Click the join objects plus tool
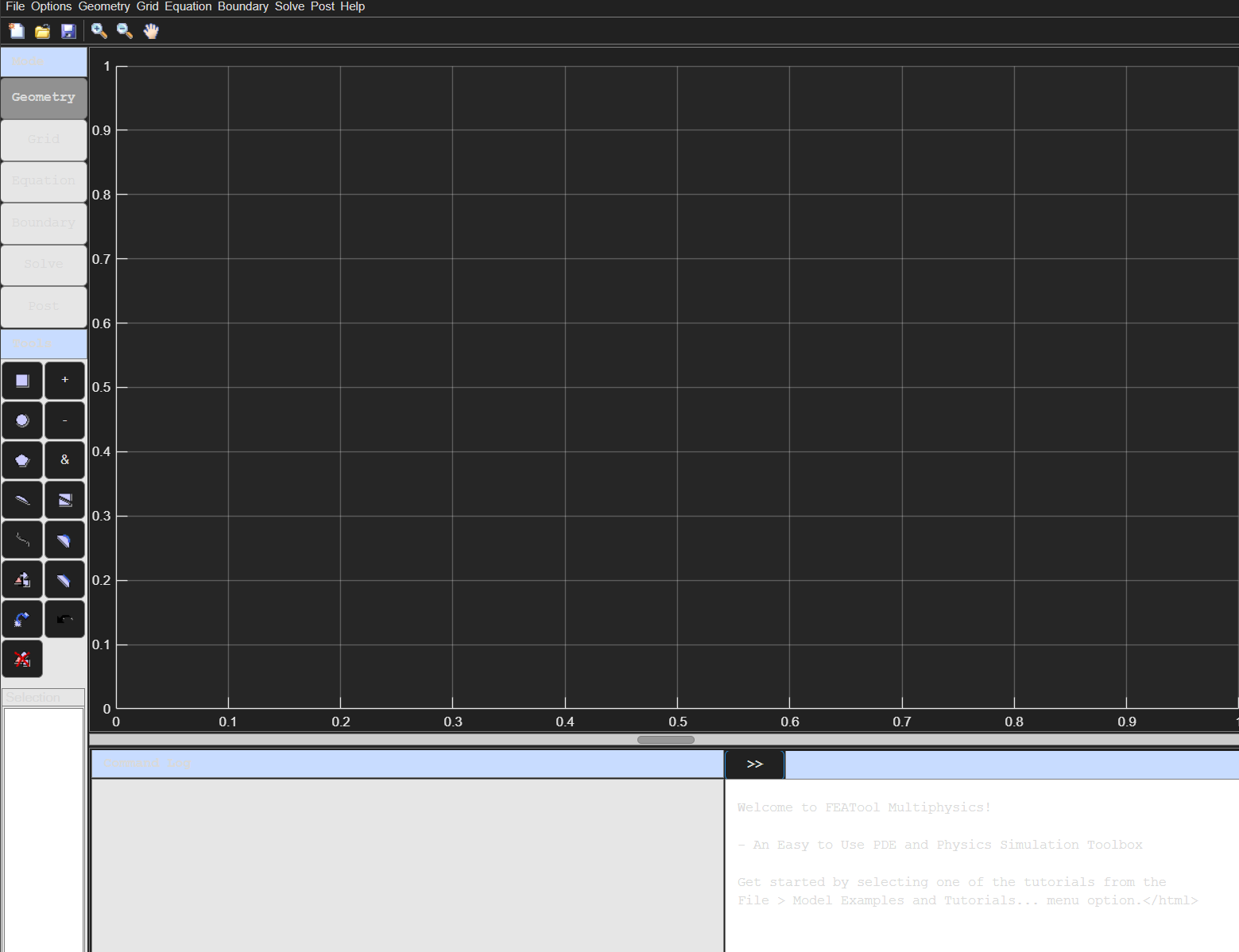1239x952 pixels. click(64, 381)
